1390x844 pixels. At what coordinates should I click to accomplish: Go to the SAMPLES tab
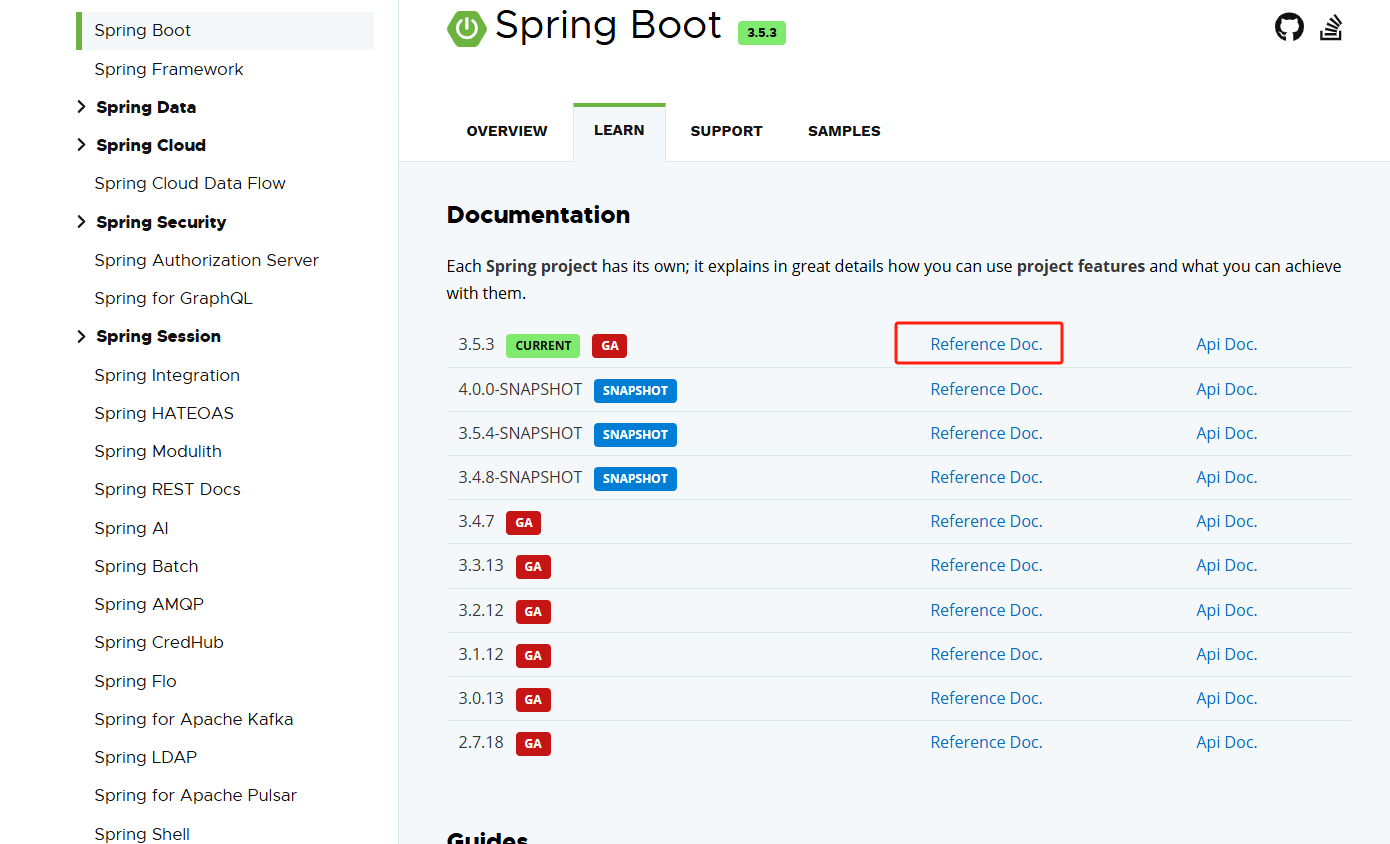(x=844, y=131)
